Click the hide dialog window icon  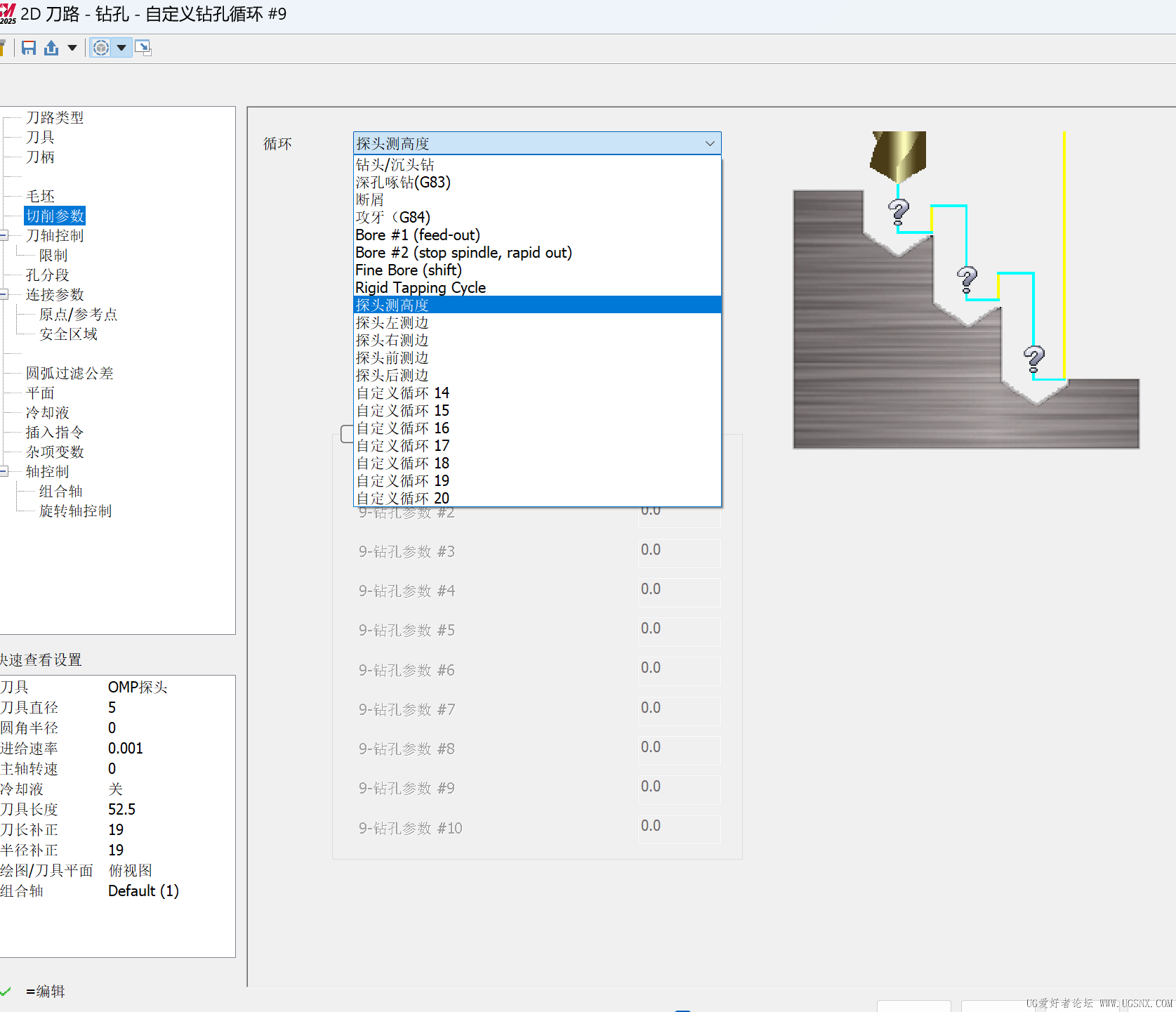(143, 48)
